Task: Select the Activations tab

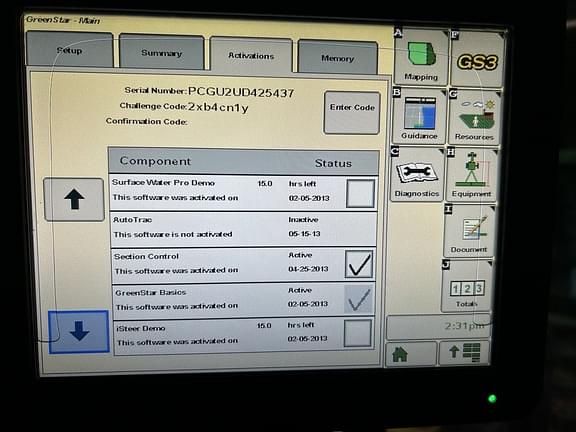Action: point(251,55)
